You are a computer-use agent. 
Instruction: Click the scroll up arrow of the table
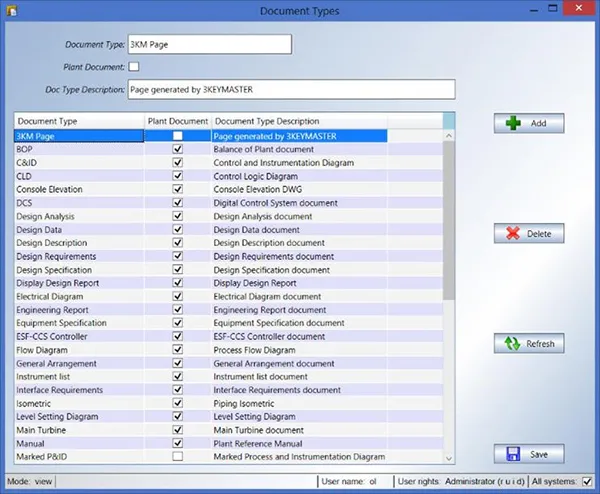tap(449, 135)
